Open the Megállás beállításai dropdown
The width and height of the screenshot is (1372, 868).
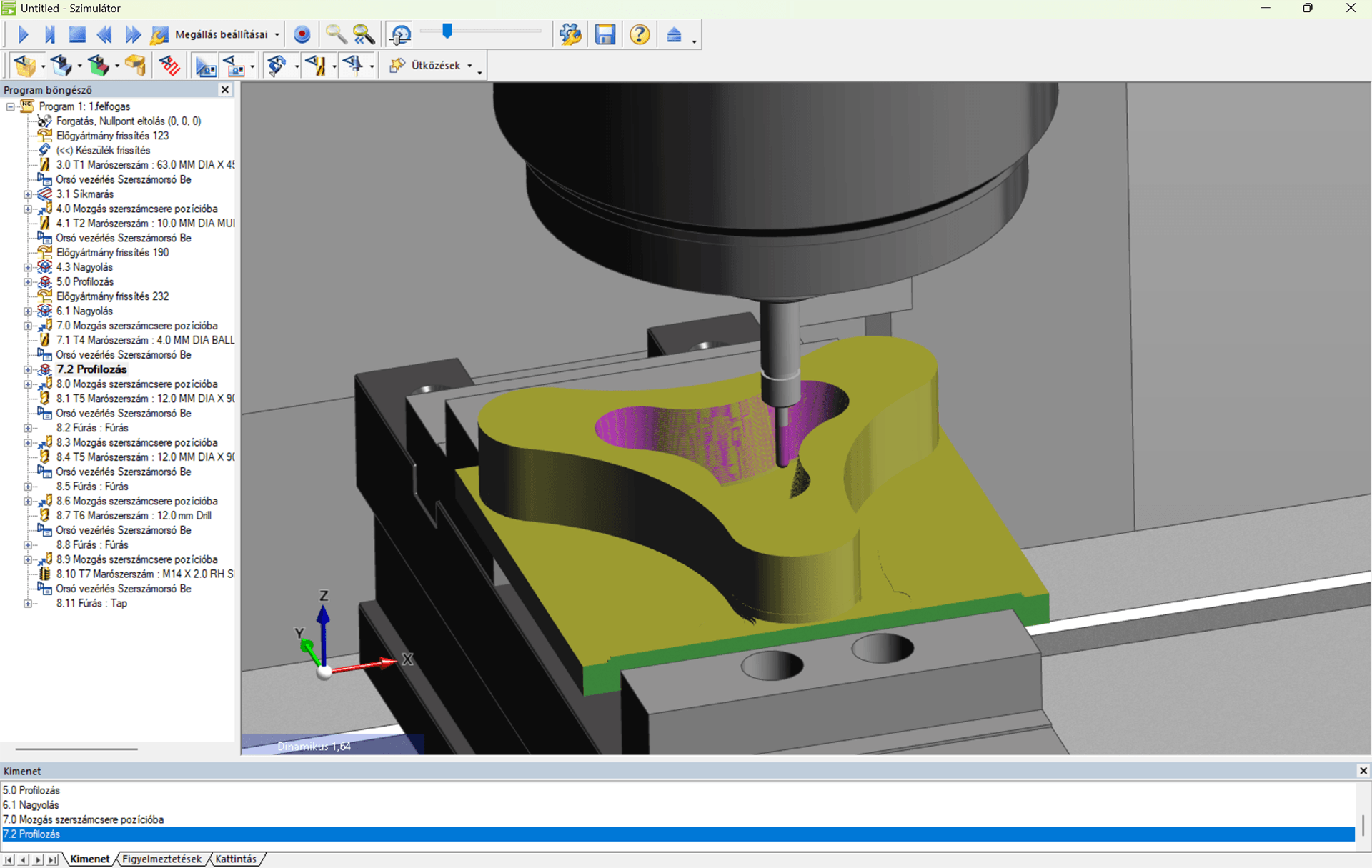click(277, 35)
